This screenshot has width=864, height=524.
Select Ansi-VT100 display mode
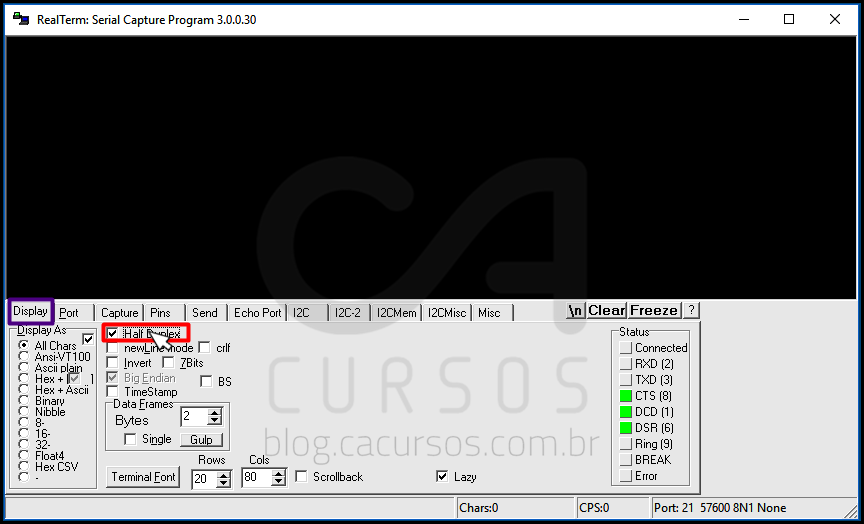coord(24,356)
